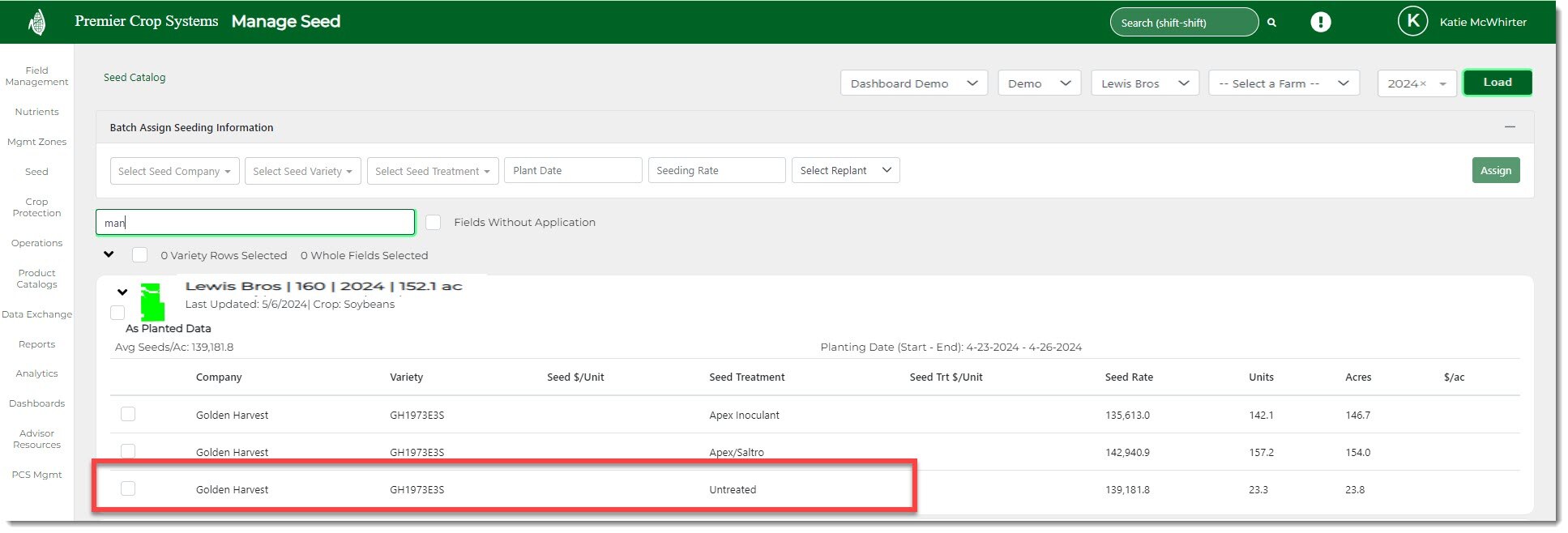The width and height of the screenshot is (1568, 533).
Task: Select the Untreated variety row checkbox
Action: point(128,488)
